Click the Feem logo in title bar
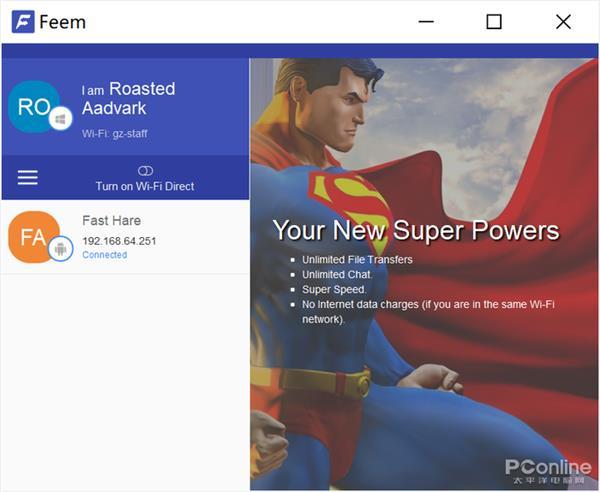The width and height of the screenshot is (600, 492). click(x=23, y=22)
